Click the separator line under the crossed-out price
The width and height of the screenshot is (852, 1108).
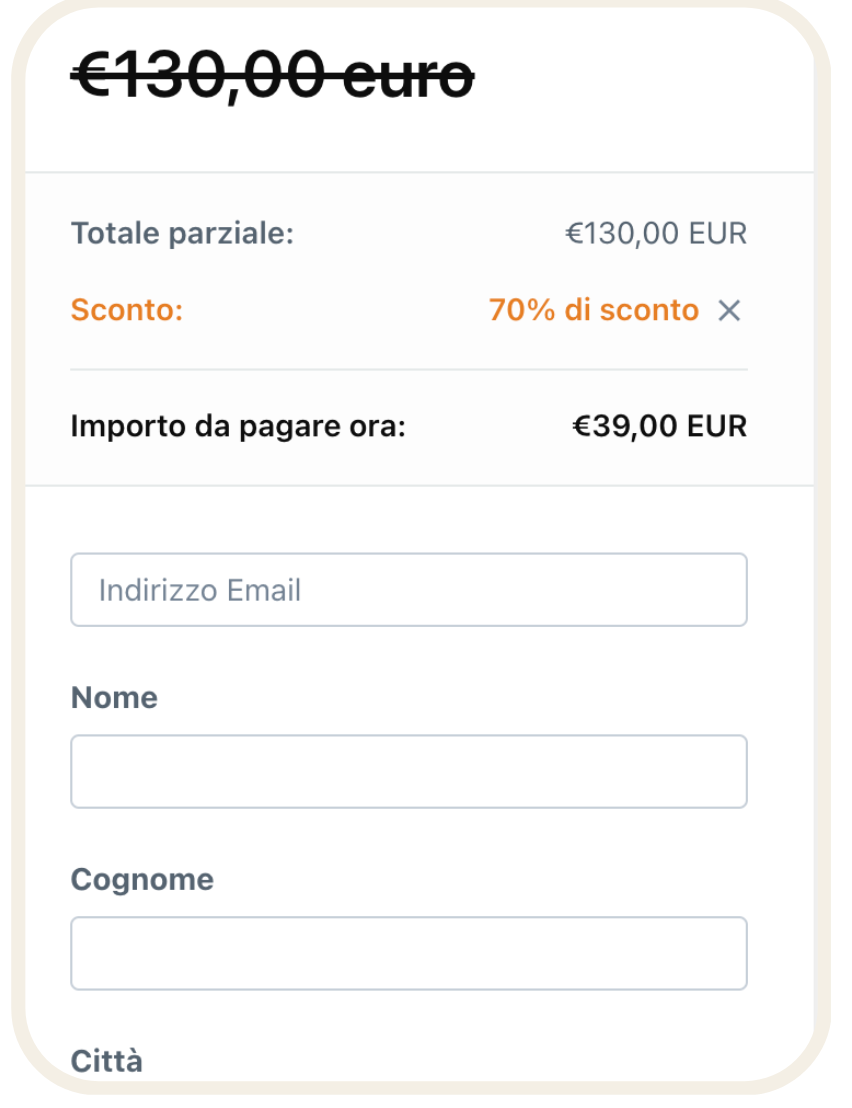pyautogui.click(x=420, y=173)
